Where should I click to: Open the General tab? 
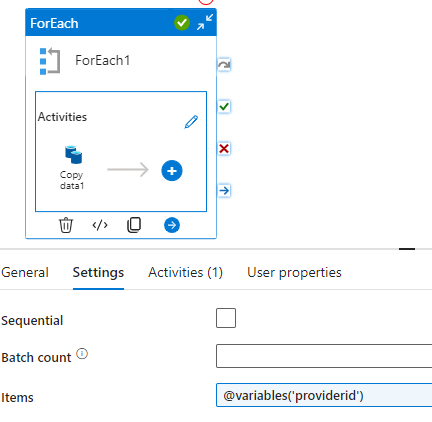pyautogui.click(x=25, y=273)
